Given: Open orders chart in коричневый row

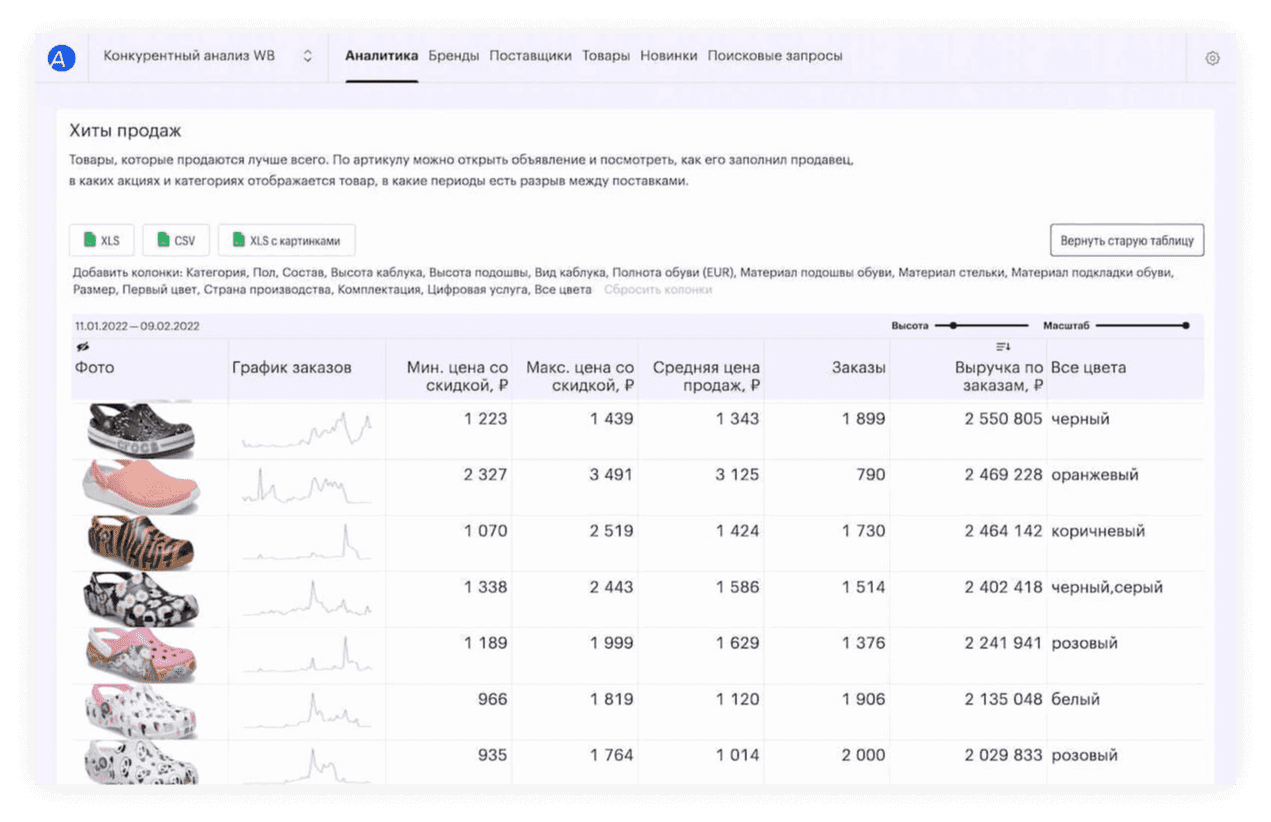Looking at the screenshot, I should (306, 543).
